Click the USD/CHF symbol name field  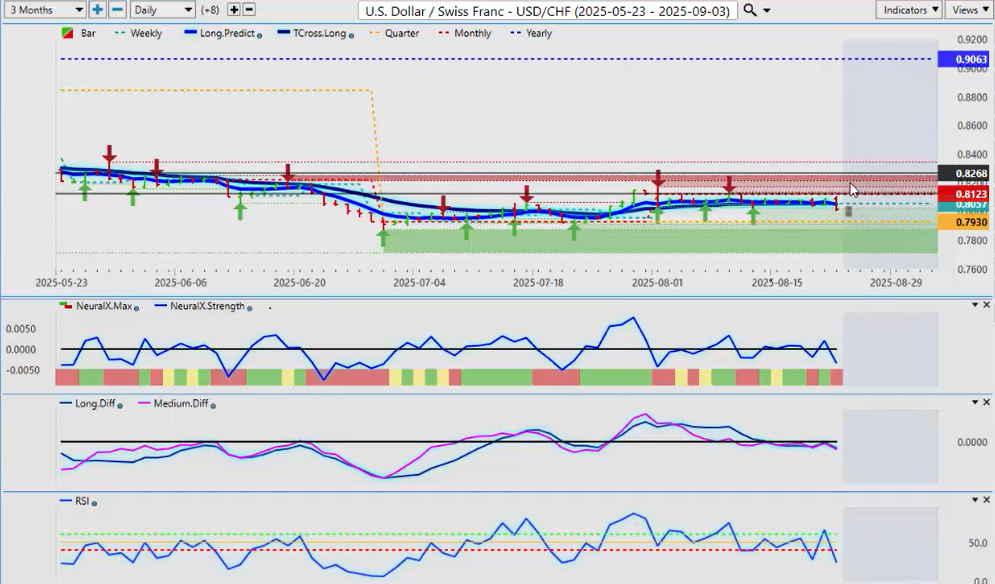(548, 10)
